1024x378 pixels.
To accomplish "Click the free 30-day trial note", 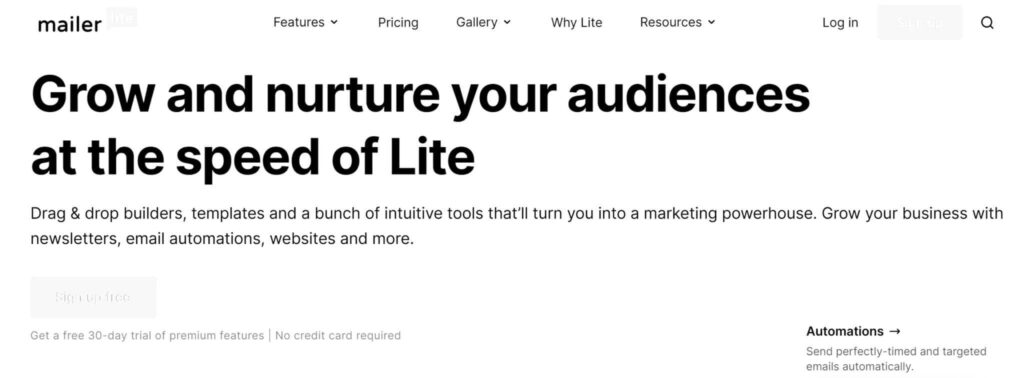I will (147, 336).
